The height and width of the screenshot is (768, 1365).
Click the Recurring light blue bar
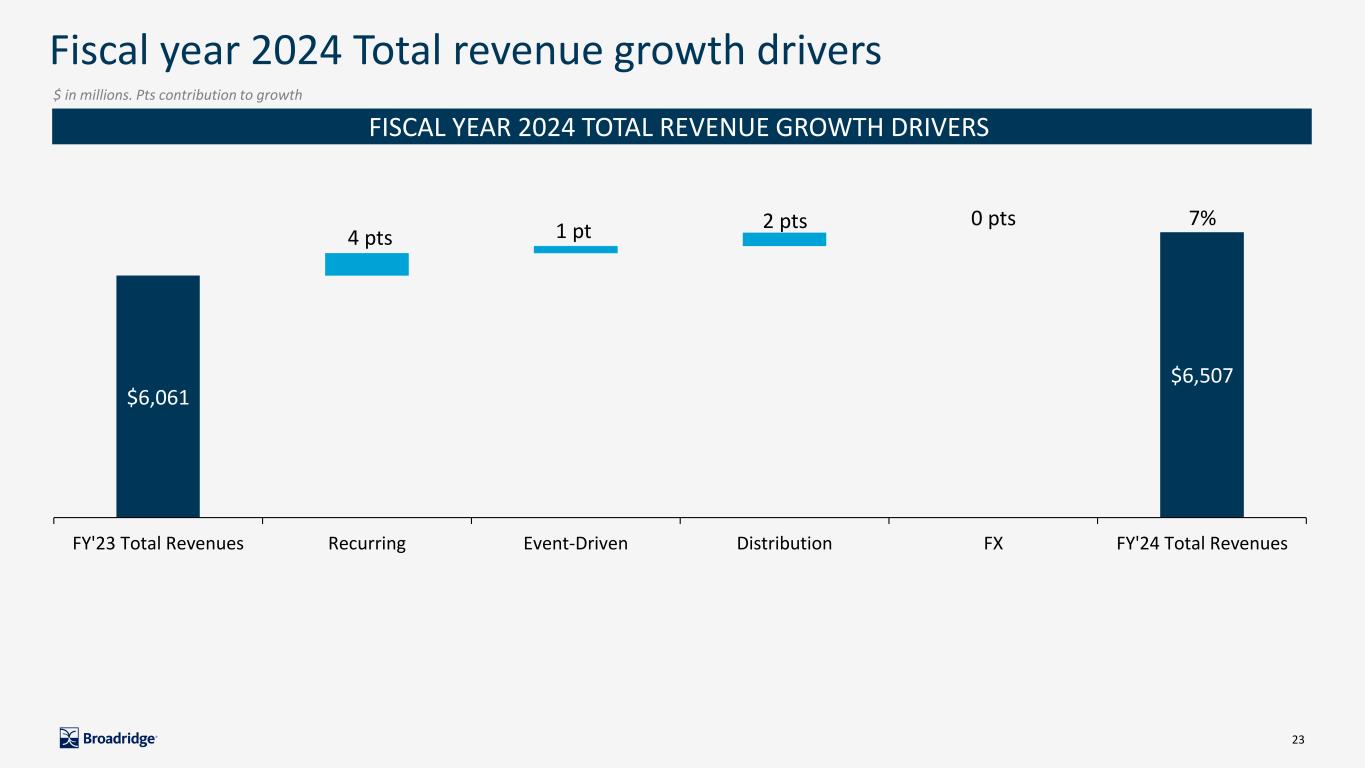coord(367,264)
